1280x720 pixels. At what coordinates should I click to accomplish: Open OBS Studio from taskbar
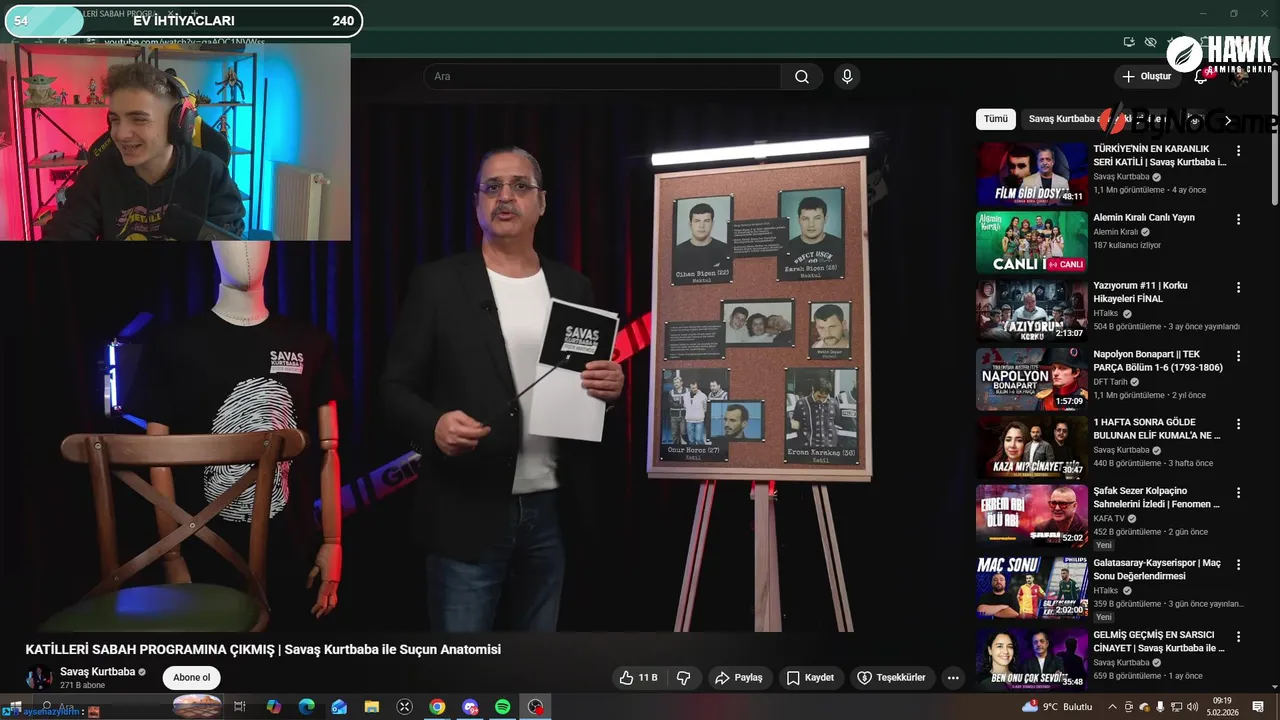click(536, 707)
